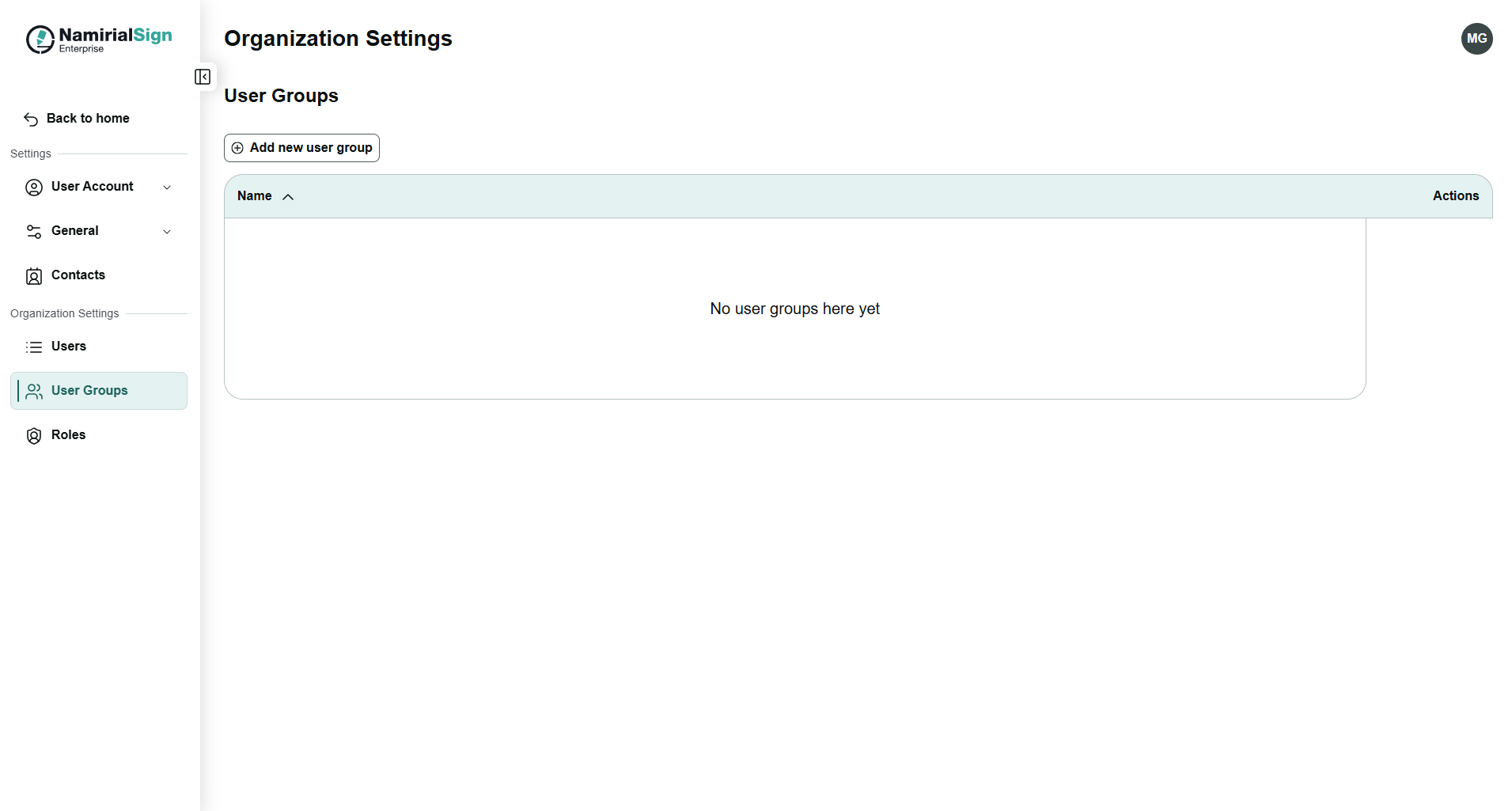Open the Contacts menu item
Image resolution: width=1512 pixels, height=811 pixels.
tap(78, 275)
